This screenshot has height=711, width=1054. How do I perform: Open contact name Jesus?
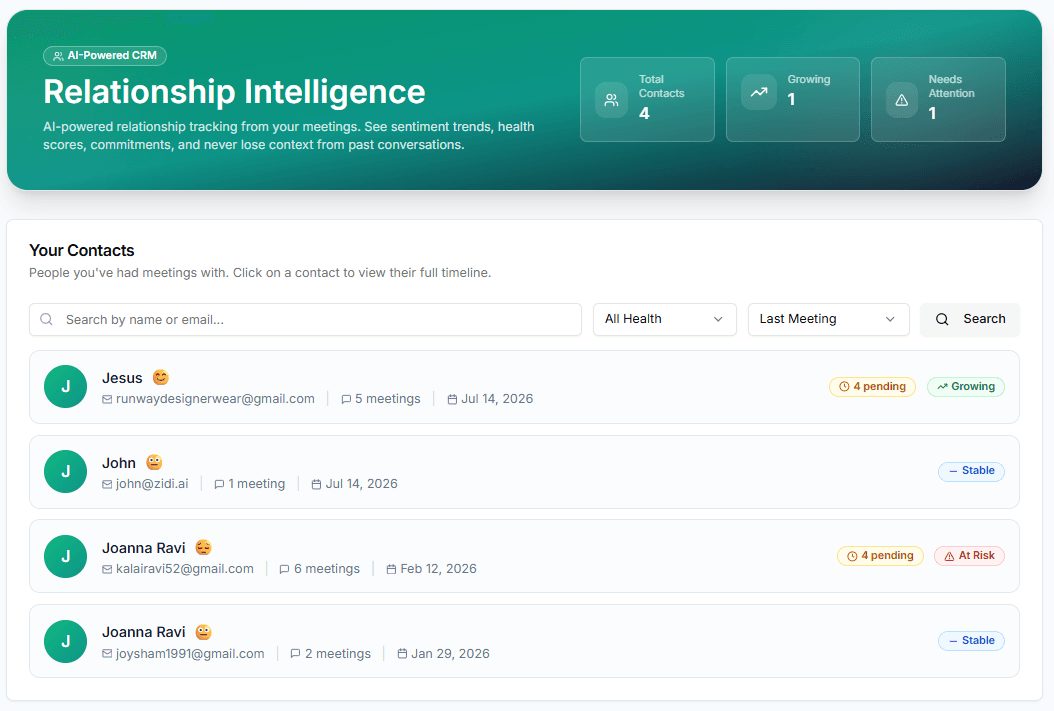point(122,378)
